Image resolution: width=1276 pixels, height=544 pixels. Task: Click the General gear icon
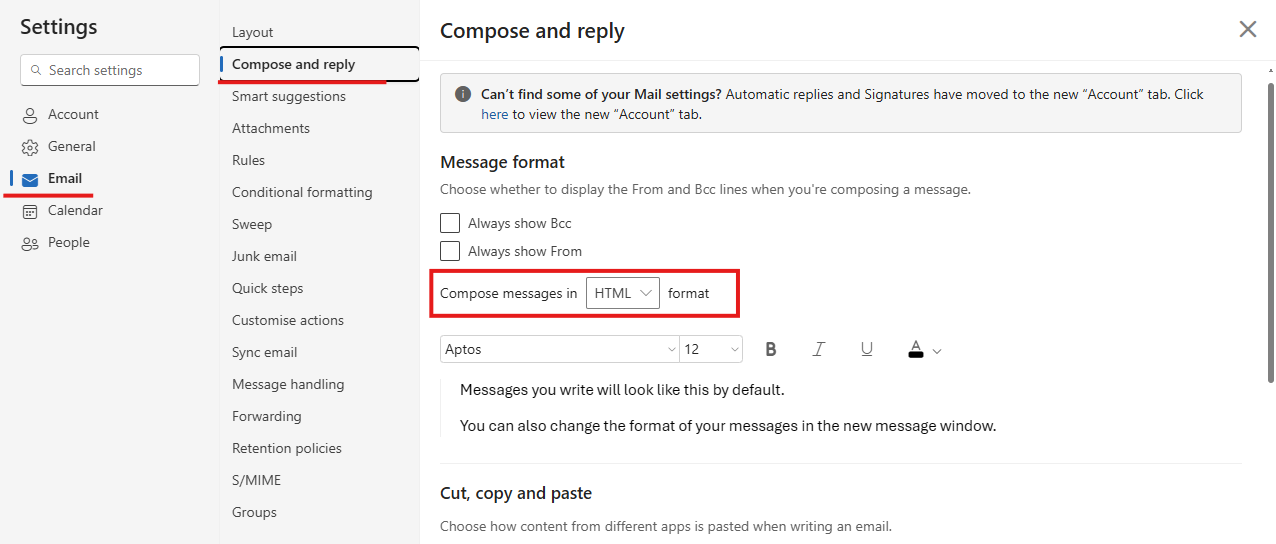[30, 147]
